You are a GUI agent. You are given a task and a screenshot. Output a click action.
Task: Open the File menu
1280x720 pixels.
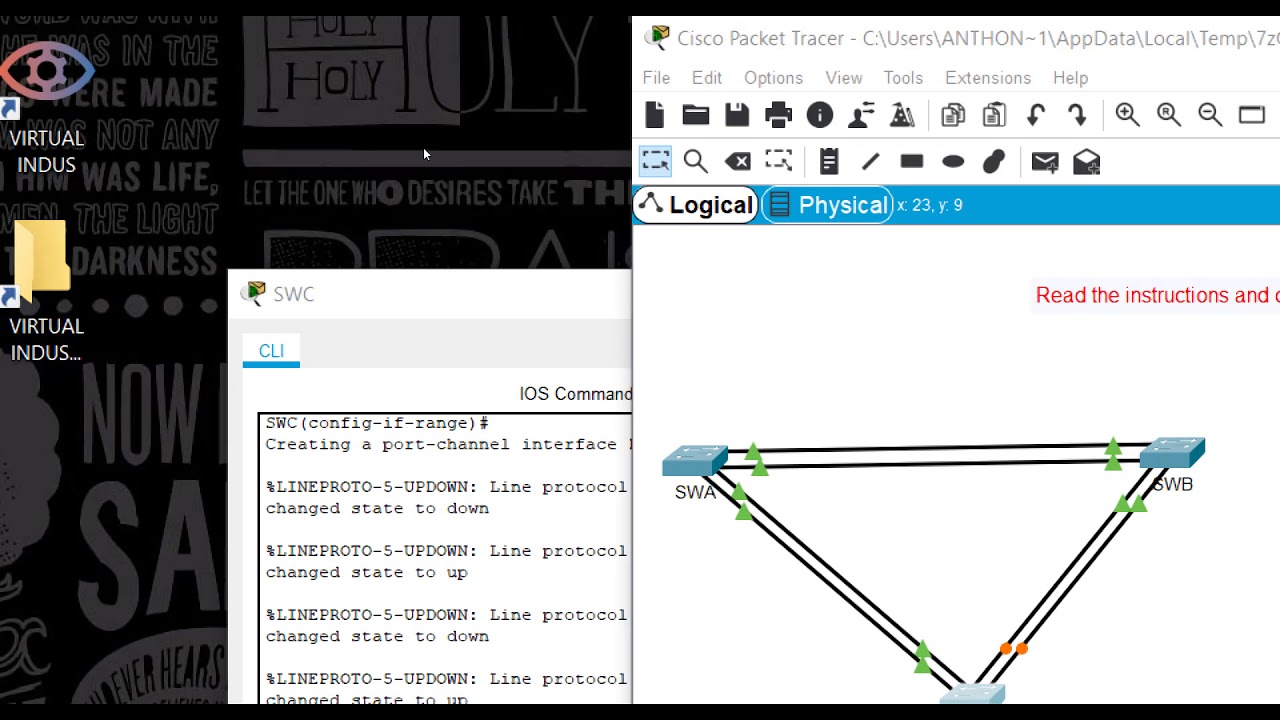[x=656, y=77]
